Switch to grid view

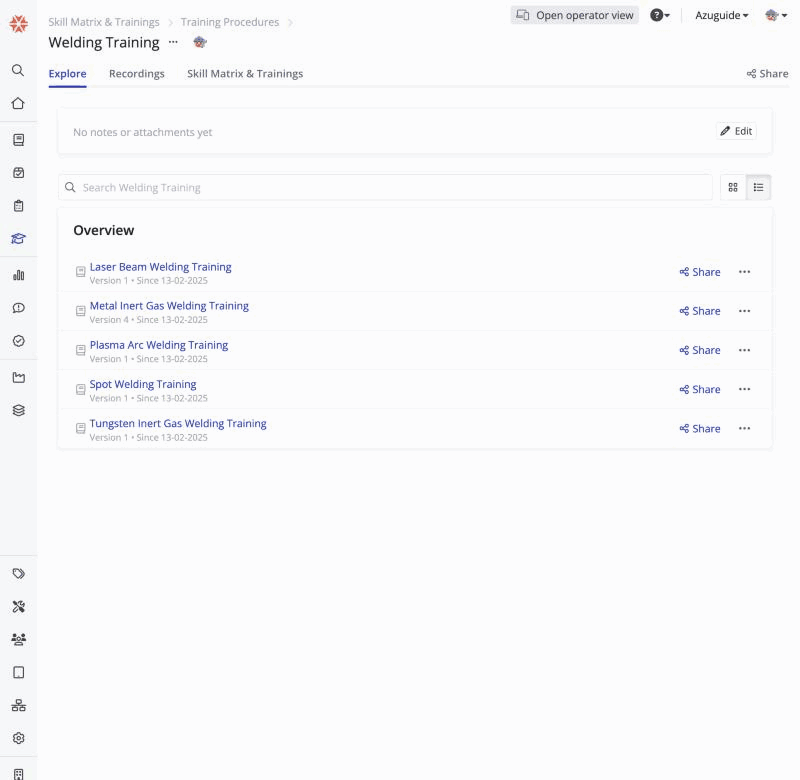click(x=733, y=187)
